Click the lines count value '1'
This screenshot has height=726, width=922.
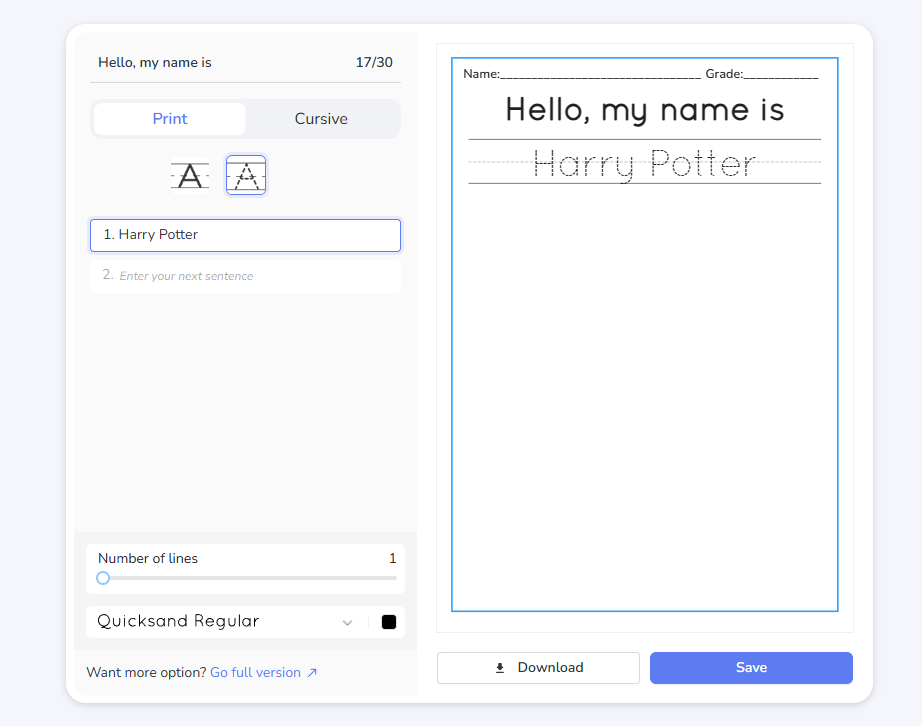(x=392, y=558)
